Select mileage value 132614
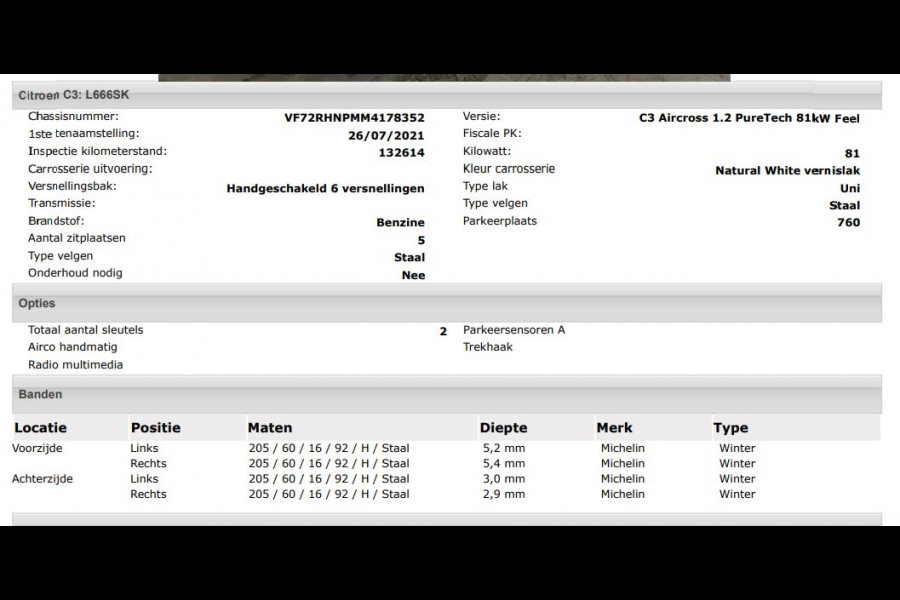The image size is (900, 600). (401, 153)
